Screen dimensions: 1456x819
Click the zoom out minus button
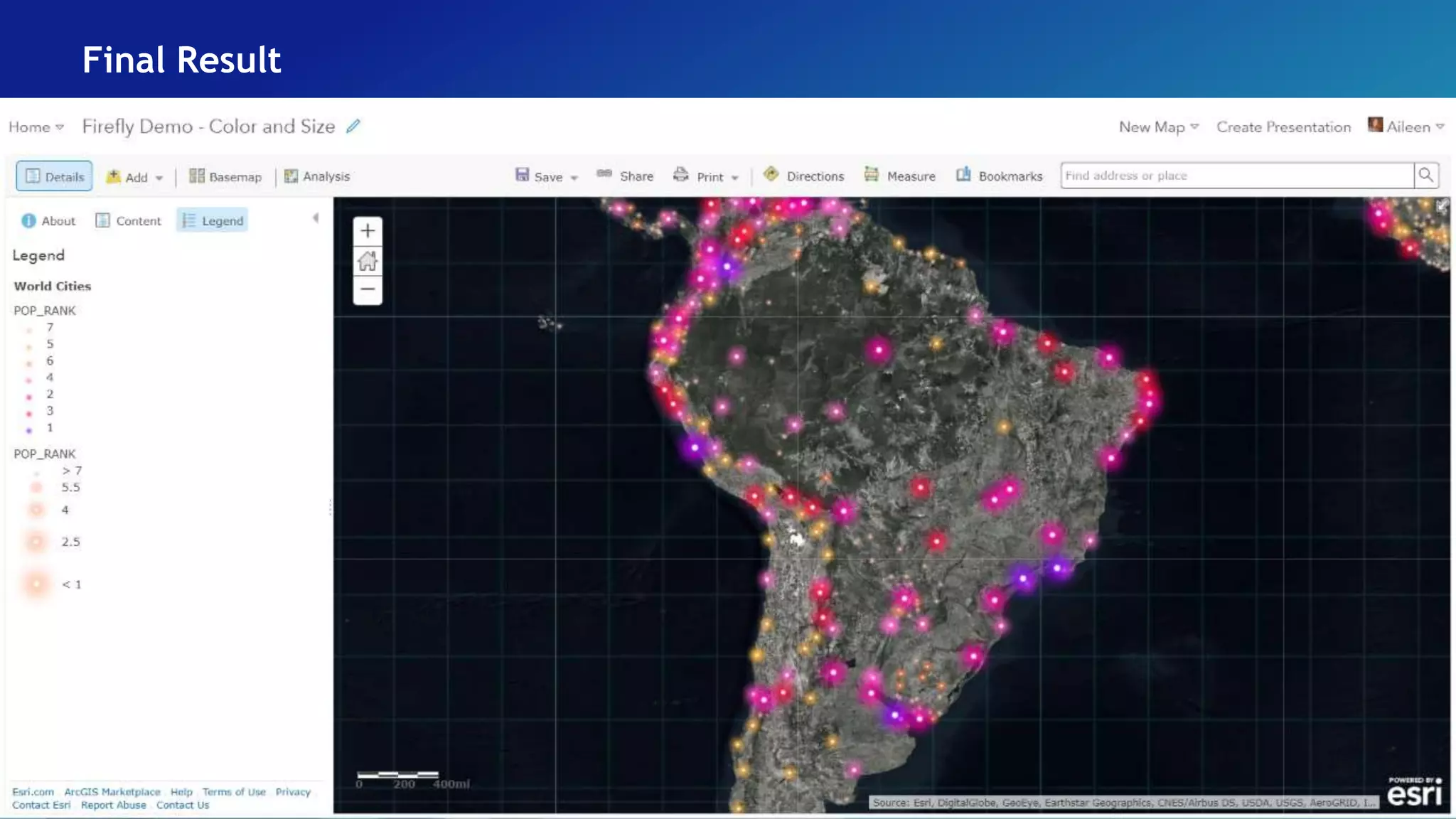tap(368, 289)
